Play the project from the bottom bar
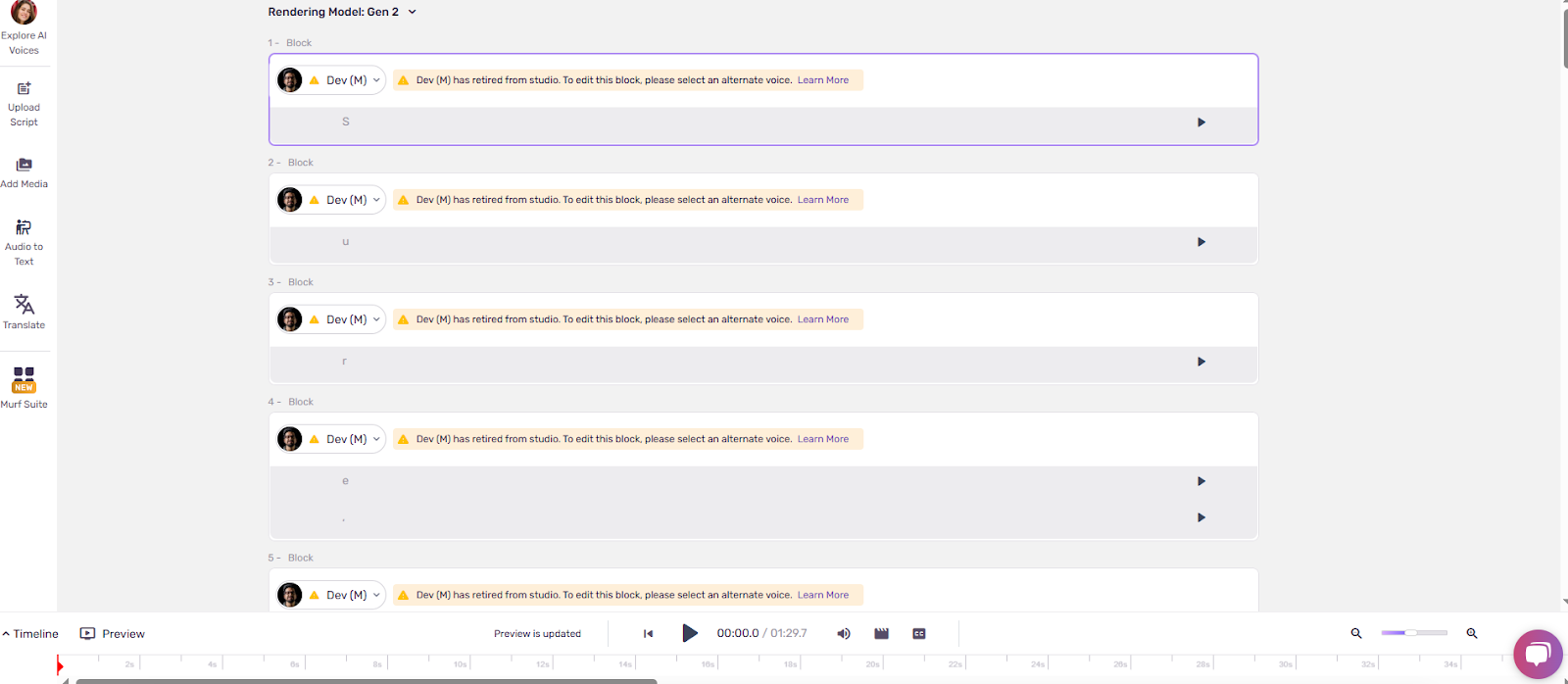The image size is (1568, 684). click(690, 633)
